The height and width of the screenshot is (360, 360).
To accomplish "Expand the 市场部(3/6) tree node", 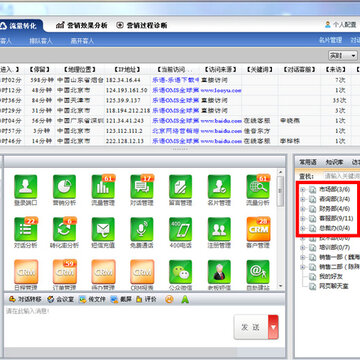I will (303, 190).
